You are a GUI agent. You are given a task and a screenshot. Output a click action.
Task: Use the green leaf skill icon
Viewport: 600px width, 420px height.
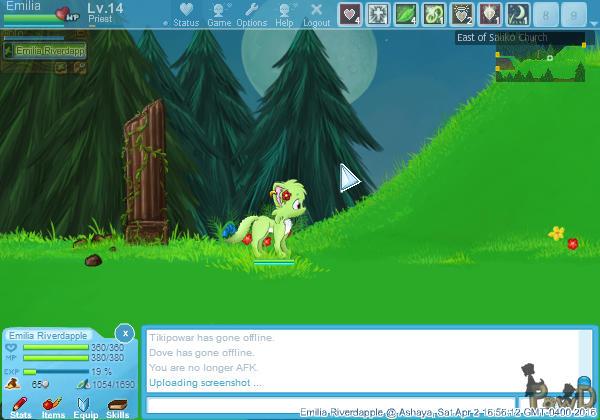tap(407, 14)
